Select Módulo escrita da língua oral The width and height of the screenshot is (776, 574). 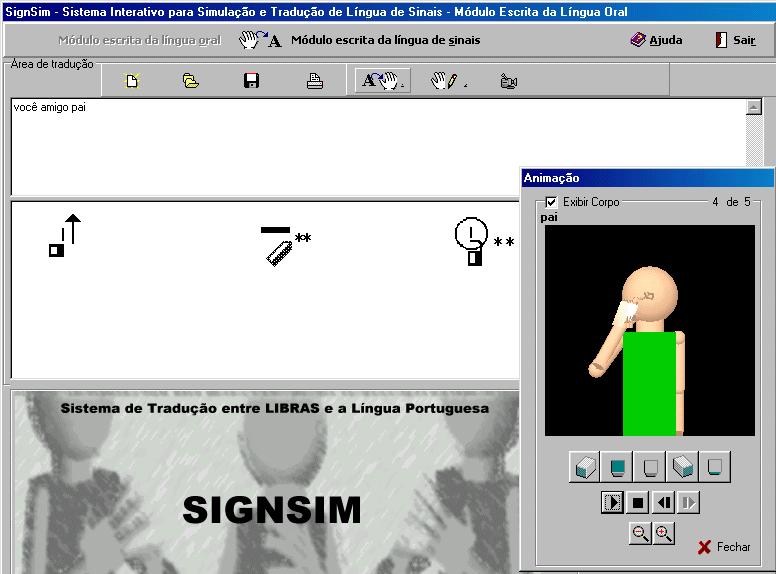[140, 40]
